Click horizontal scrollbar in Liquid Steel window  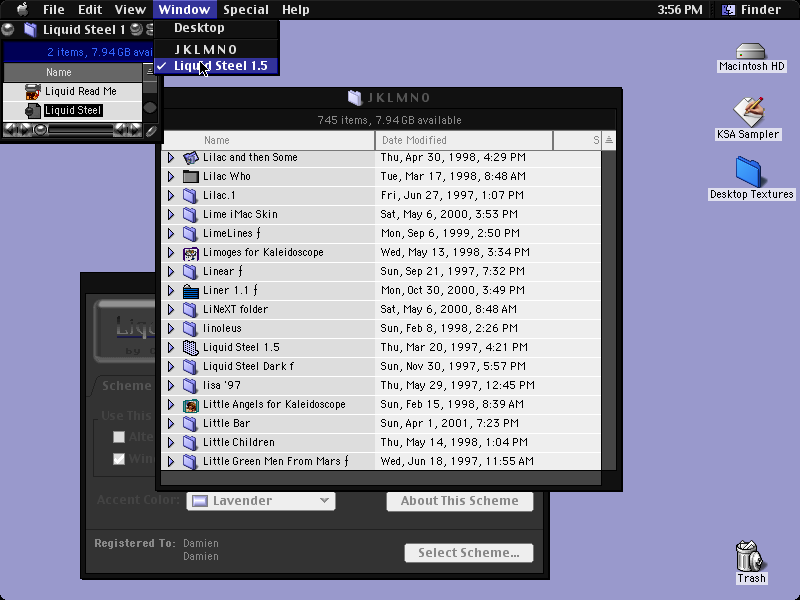pos(72,130)
